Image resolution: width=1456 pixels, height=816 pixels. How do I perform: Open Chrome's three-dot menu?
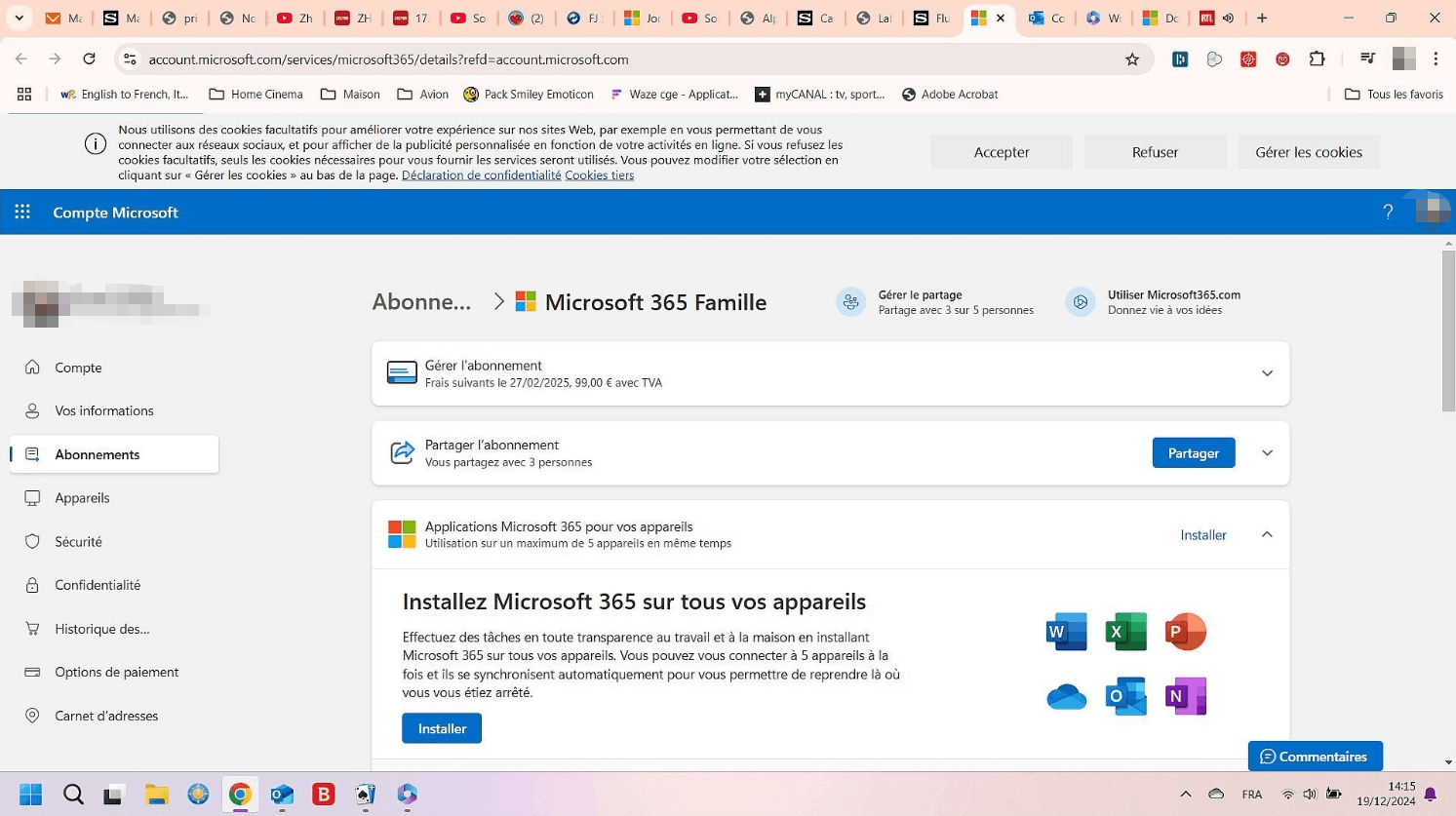pyautogui.click(x=1436, y=59)
